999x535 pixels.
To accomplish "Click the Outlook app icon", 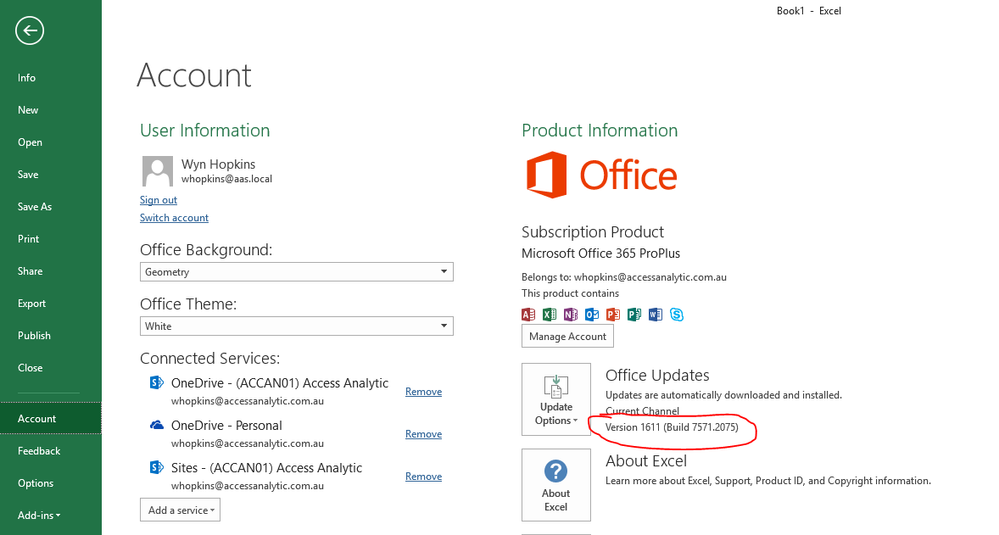I will pos(592,314).
